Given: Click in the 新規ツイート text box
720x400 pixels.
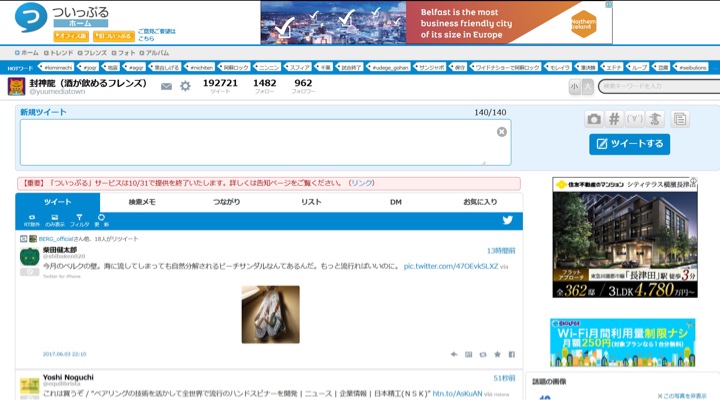Looking at the screenshot, I should [265, 142].
